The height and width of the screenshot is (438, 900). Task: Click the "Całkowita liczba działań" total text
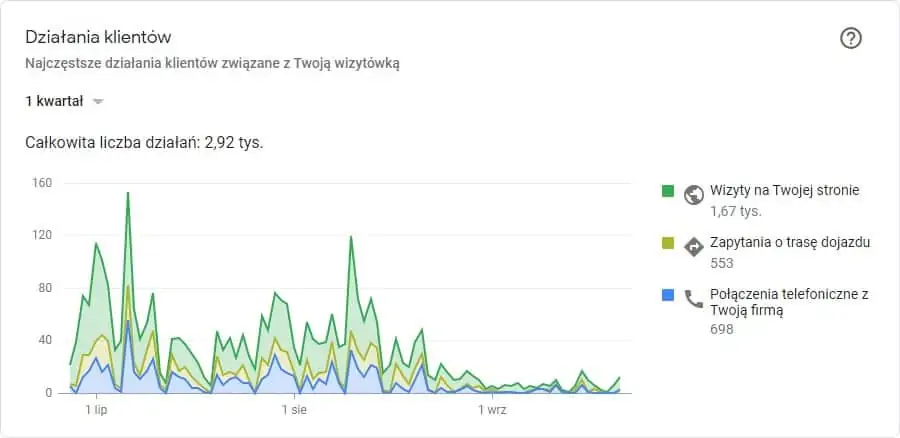(x=144, y=142)
